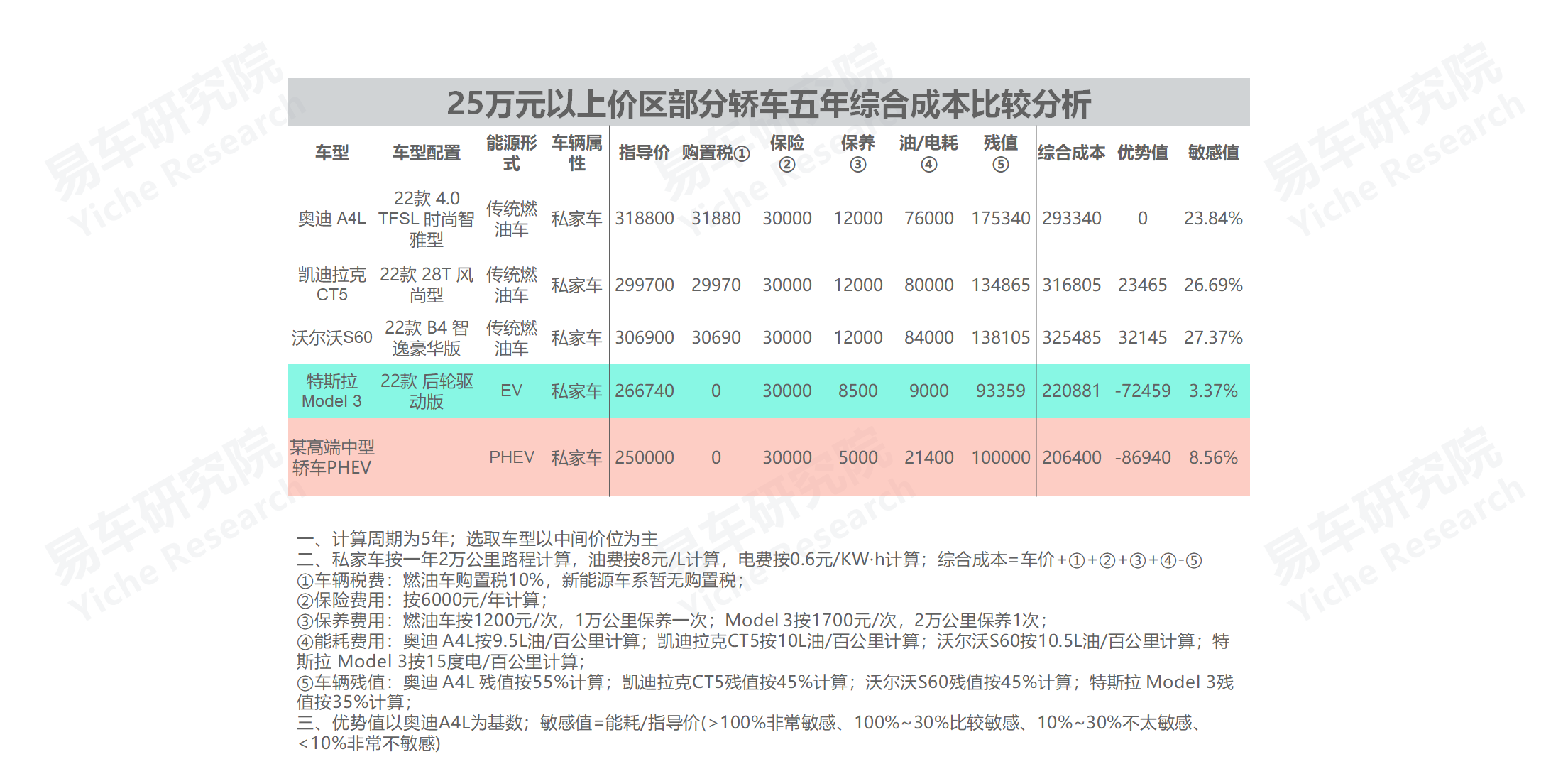Click the 奥迪 A4L model cell
Viewport: 1568px width, 764px height.
coord(332,219)
